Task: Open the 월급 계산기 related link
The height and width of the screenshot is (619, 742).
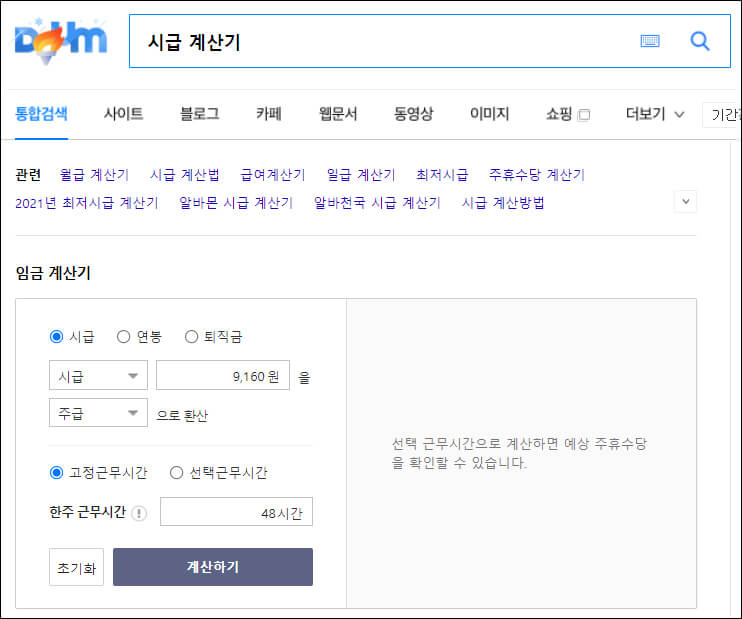Action: 95,175
